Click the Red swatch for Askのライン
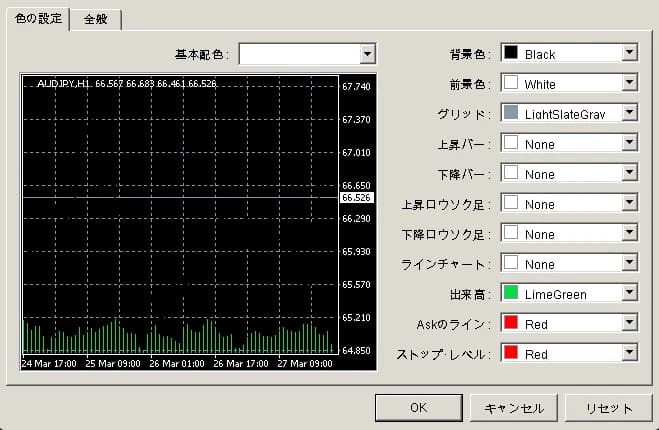 [511, 322]
